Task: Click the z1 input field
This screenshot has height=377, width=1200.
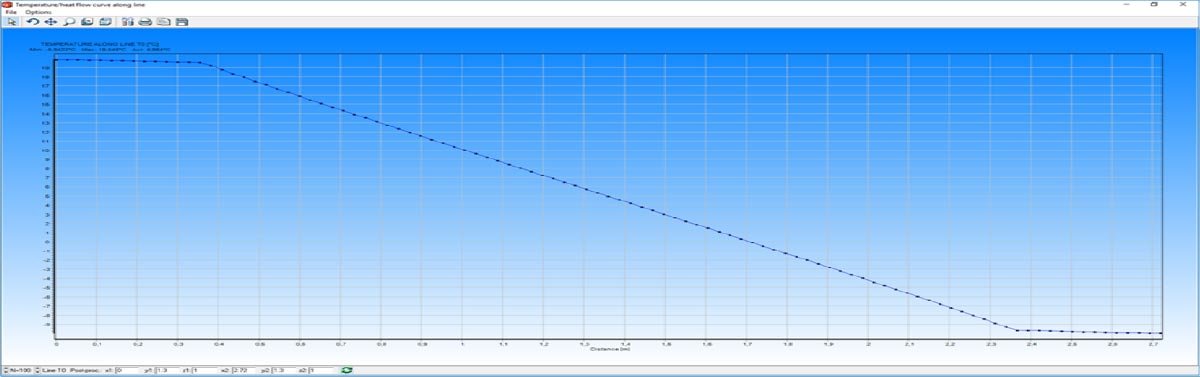Action: [206, 370]
